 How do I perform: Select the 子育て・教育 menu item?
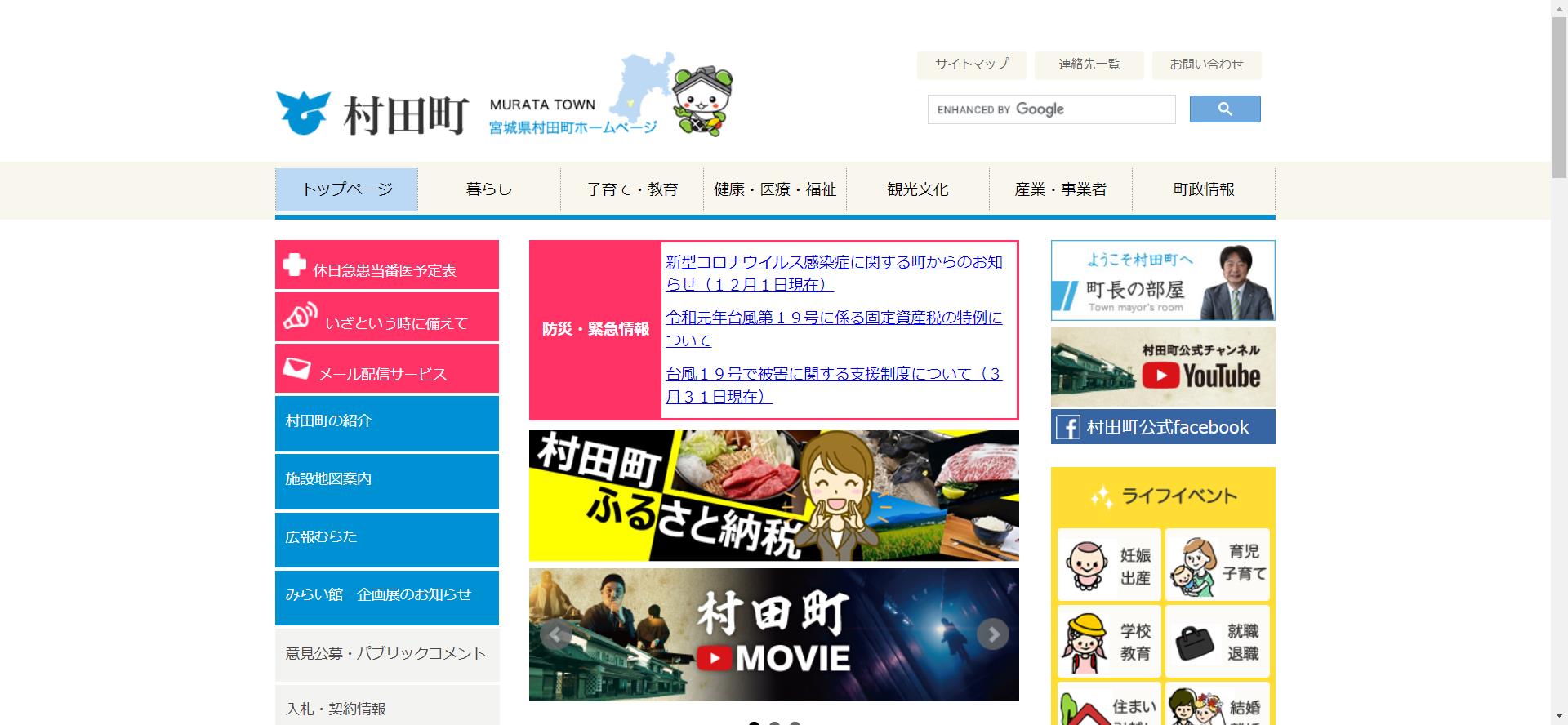click(631, 189)
